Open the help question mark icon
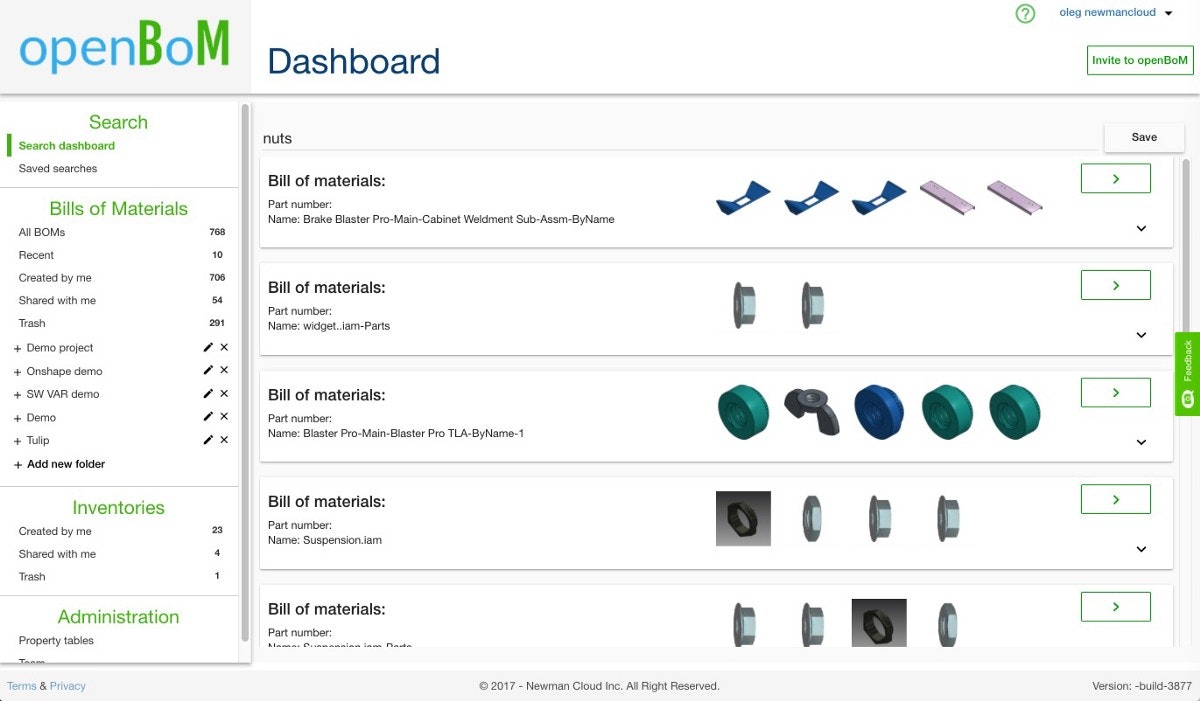The width and height of the screenshot is (1200, 701). click(1025, 14)
